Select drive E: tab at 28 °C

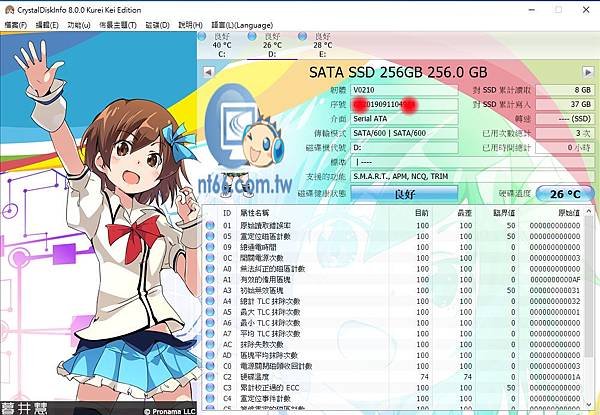click(323, 46)
